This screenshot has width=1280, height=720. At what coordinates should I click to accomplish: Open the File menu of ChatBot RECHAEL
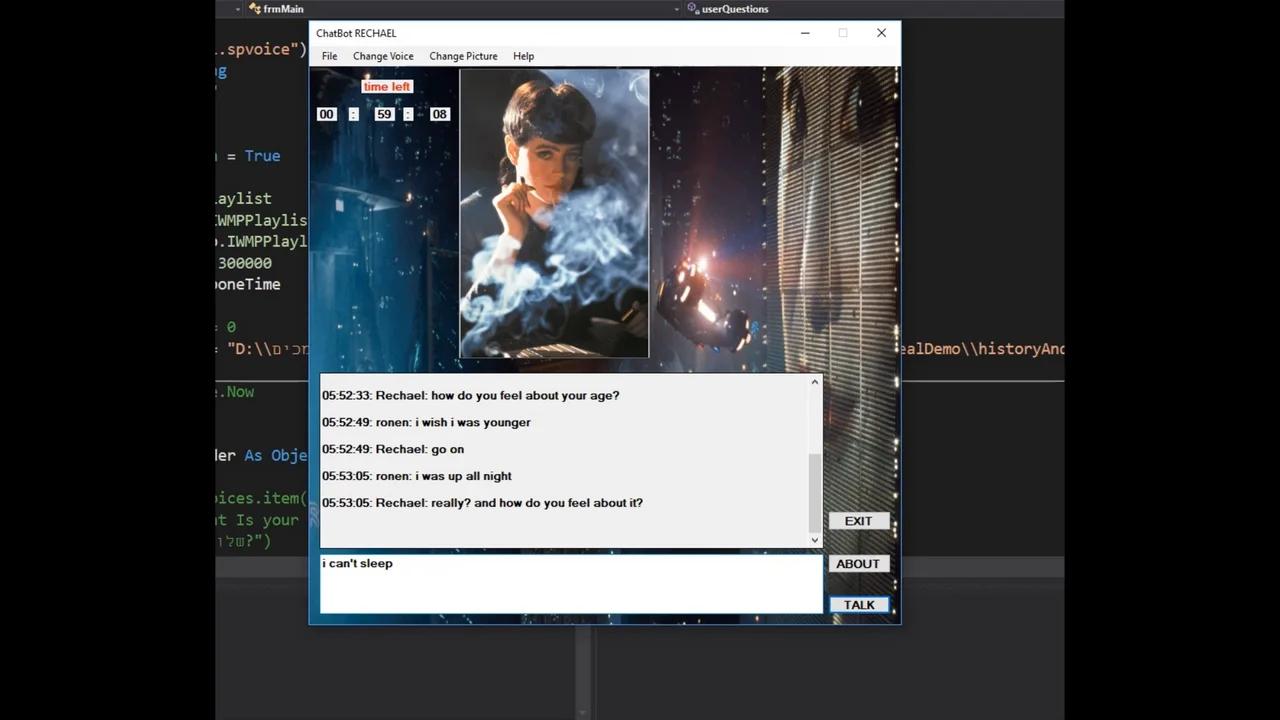[329, 56]
